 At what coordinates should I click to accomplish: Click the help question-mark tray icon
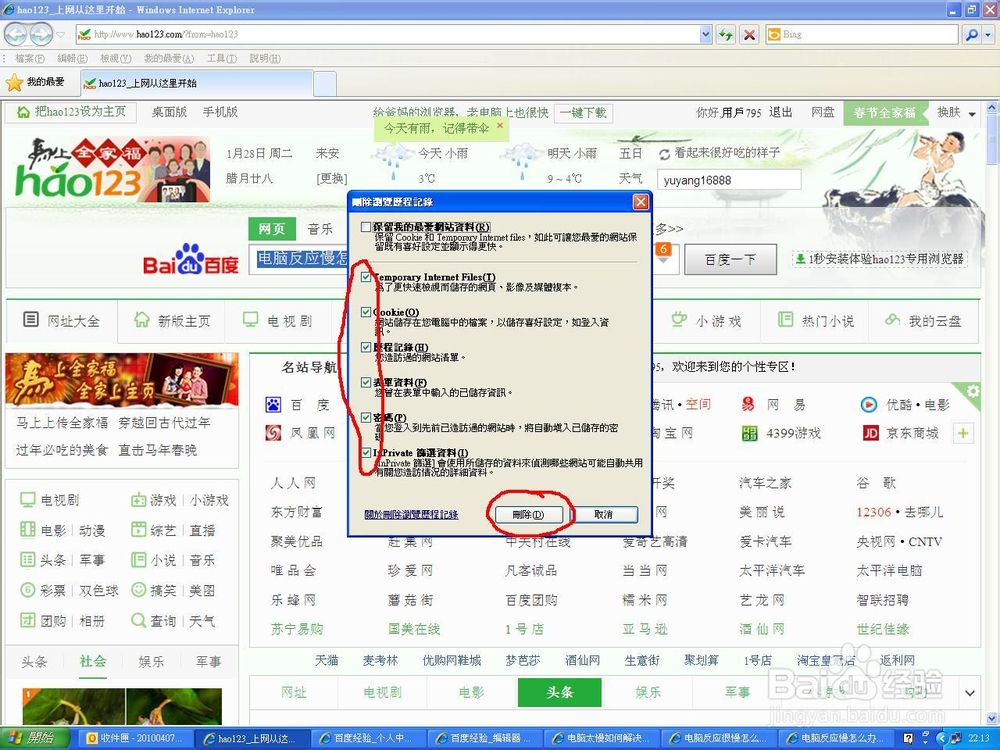click(x=908, y=739)
